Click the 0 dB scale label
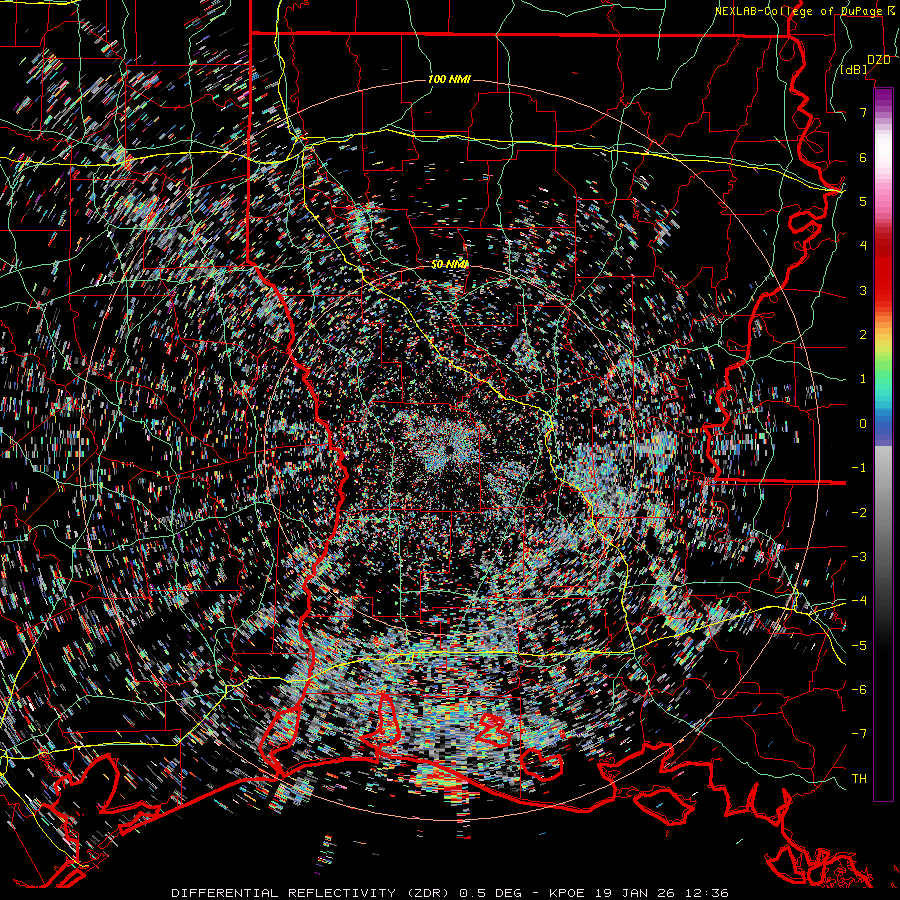 863,424
